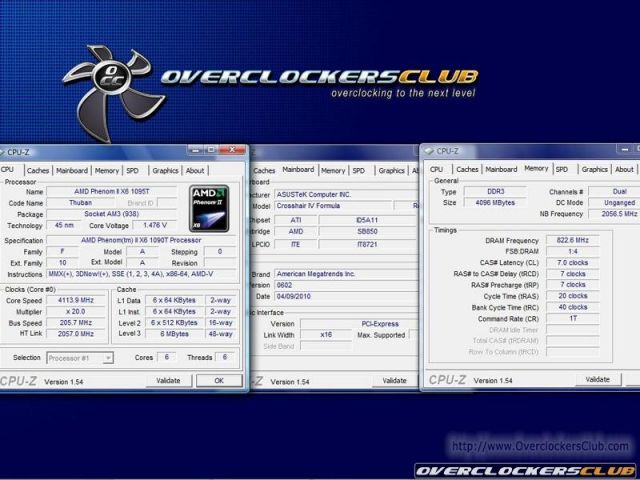Viewport: 640px width, 480px height.
Task: Switch to Caches tab in left CPU-Z window
Action: click(x=38, y=171)
